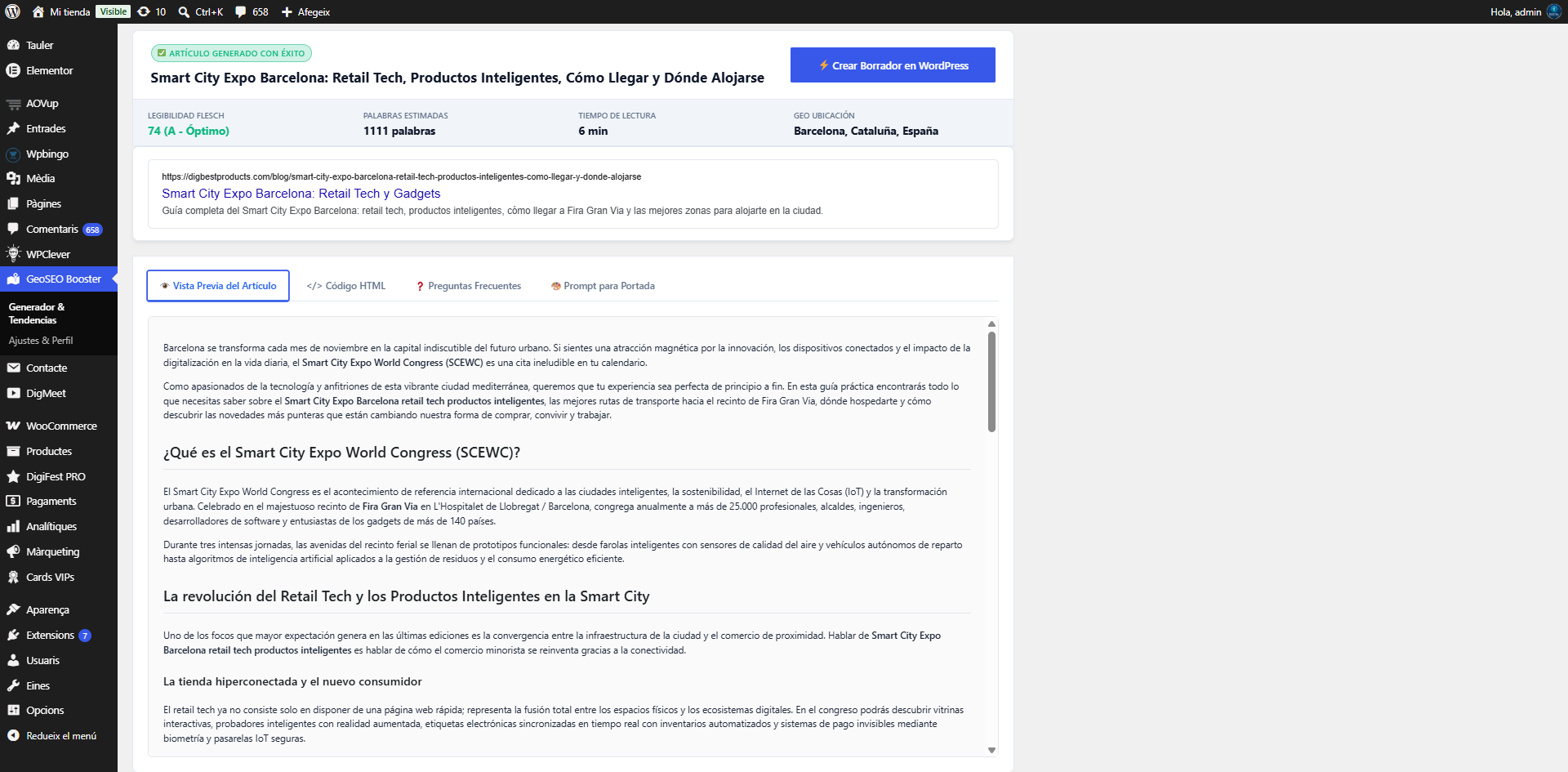Open Tauler dashboard icon
Image resolution: width=1568 pixels, height=772 pixels.
point(13,45)
